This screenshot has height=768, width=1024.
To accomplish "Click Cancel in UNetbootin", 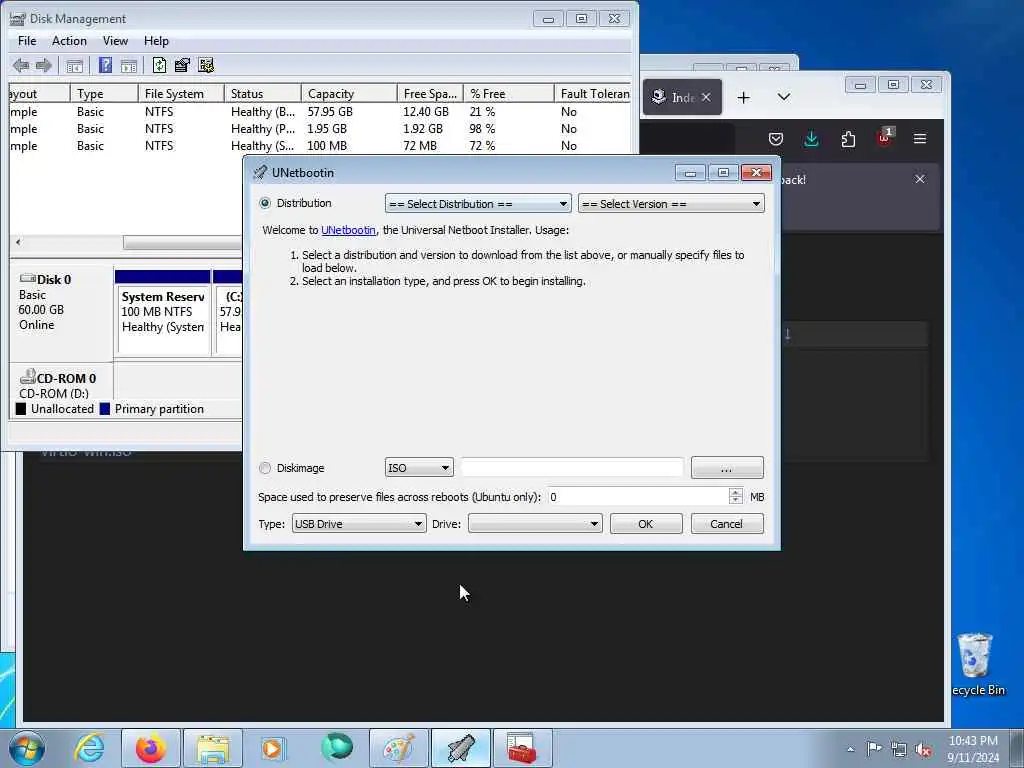I will point(727,524).
